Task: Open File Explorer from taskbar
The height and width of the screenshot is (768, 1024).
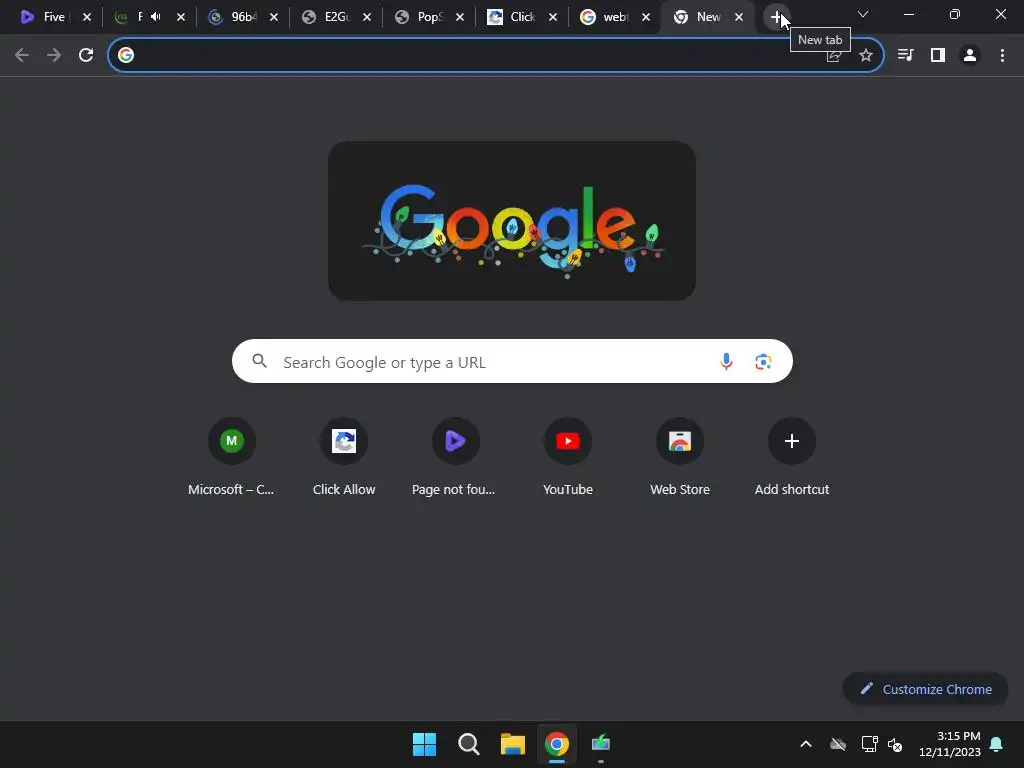Action: pyautogui.click(x=513, y=744)
